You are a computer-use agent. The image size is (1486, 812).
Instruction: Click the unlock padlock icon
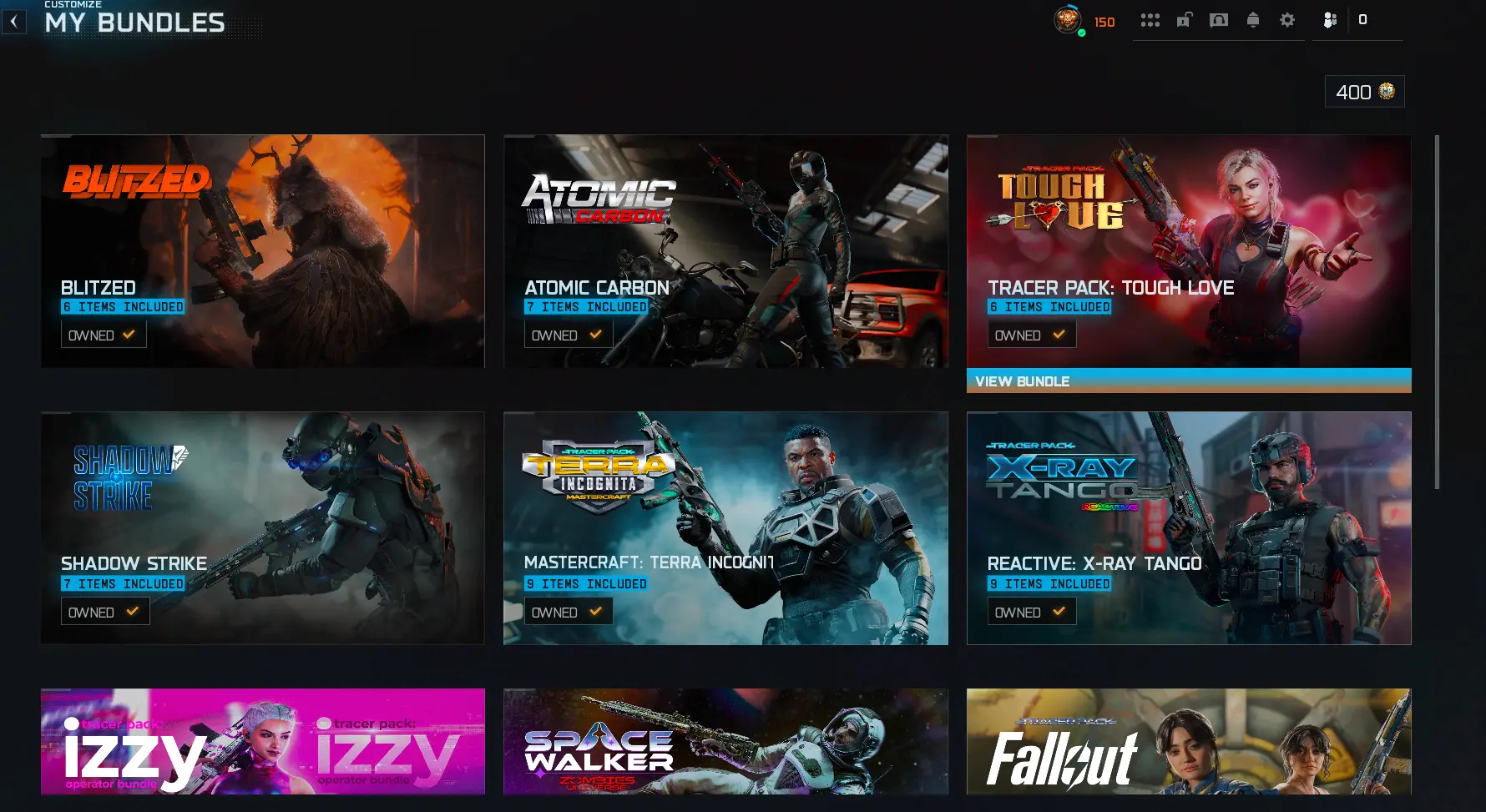point(1185,20)
